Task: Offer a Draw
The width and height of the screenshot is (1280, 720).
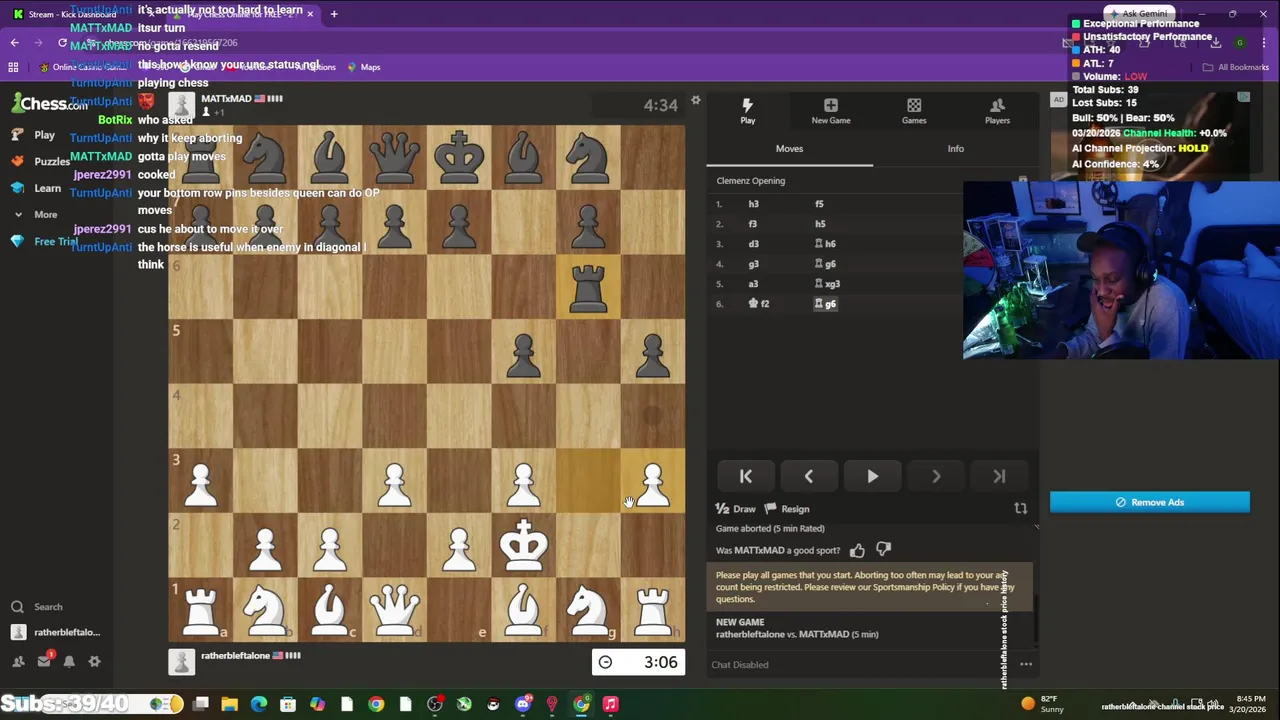Action: (x=736, y=509)
